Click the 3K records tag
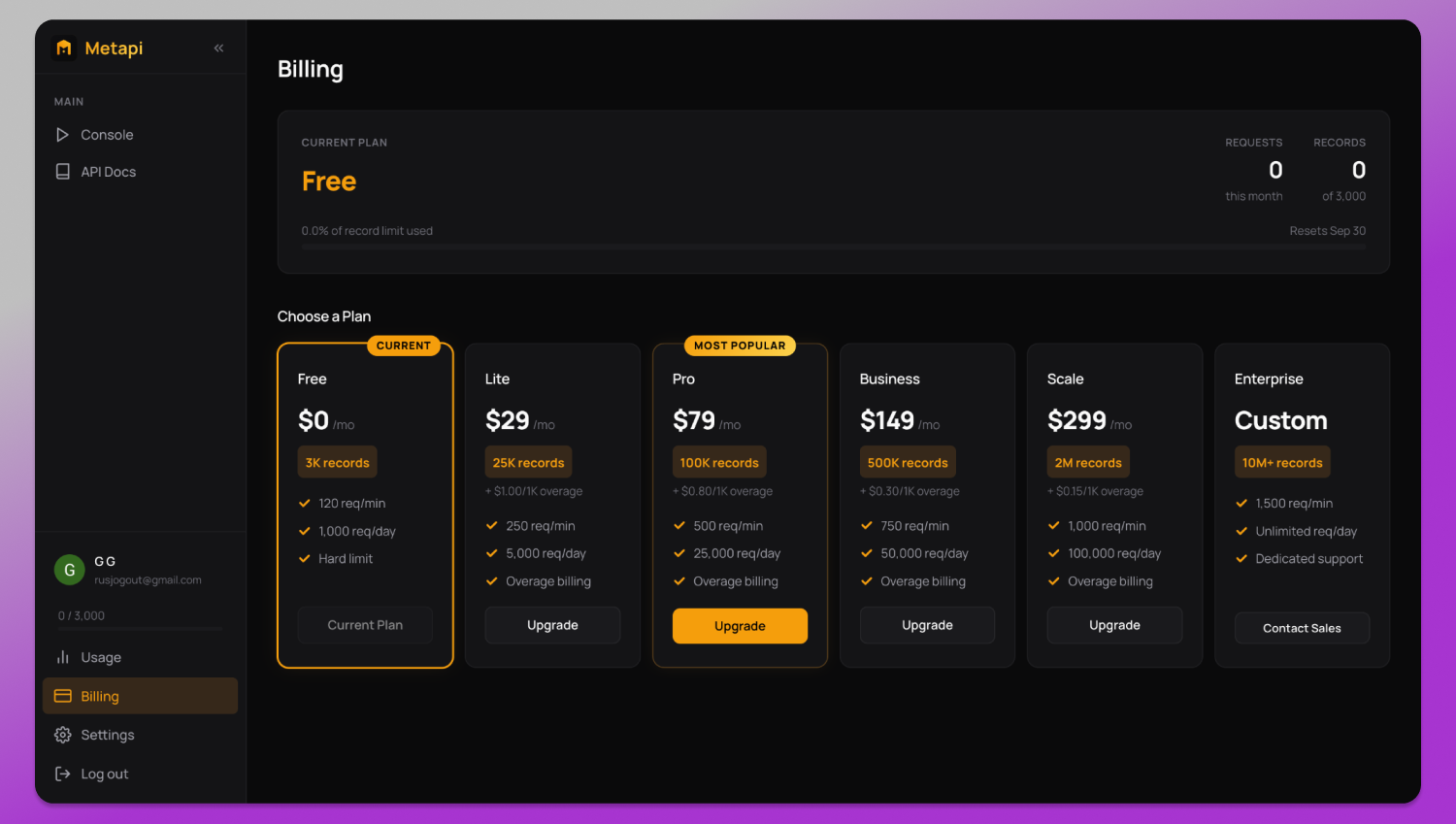 338,462
